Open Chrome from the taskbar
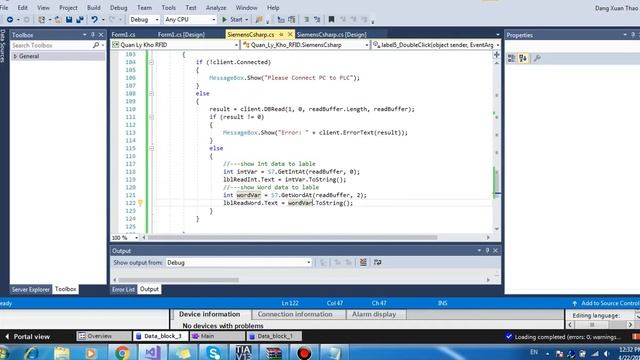 [x=121, y=353]
